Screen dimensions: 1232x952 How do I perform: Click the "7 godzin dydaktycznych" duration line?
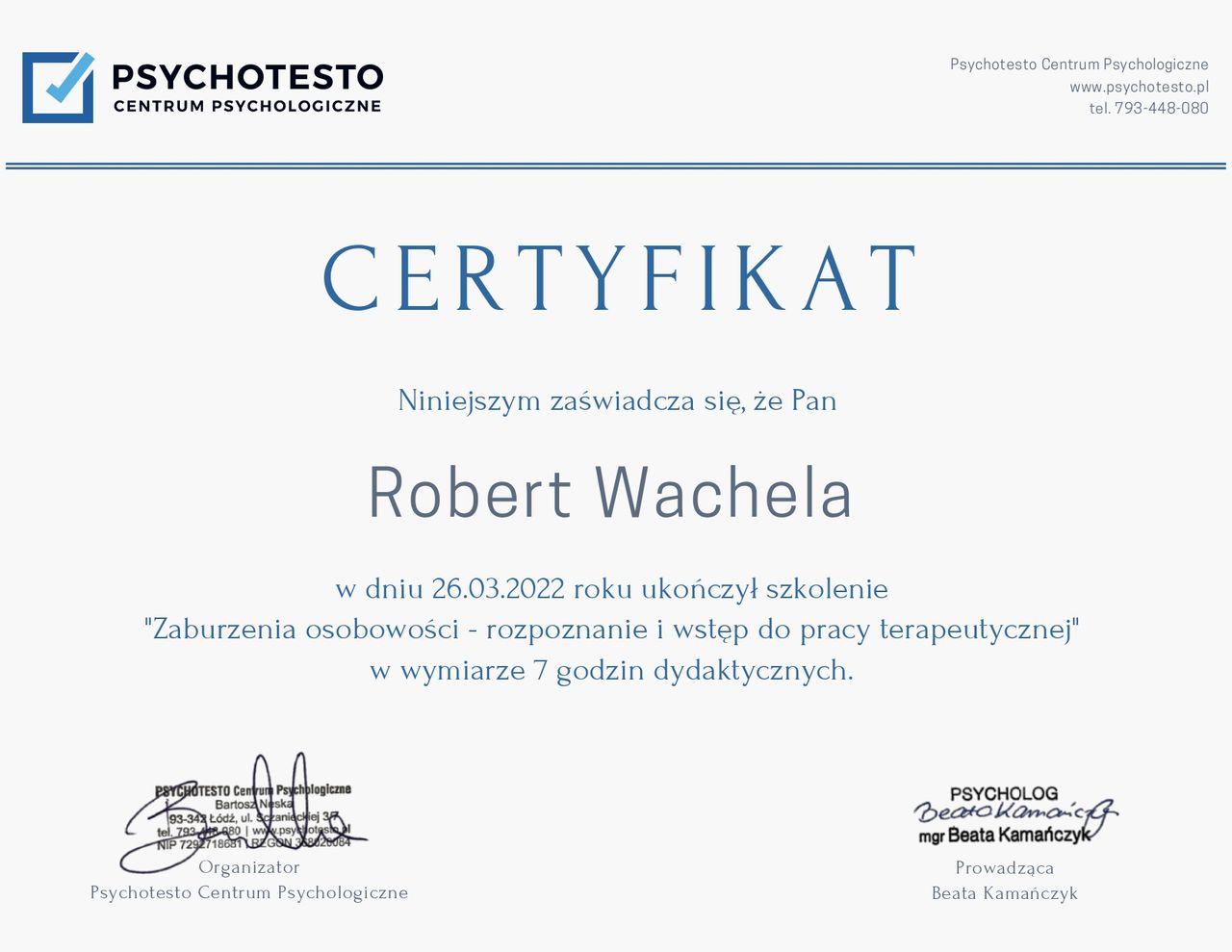[611, 670]
